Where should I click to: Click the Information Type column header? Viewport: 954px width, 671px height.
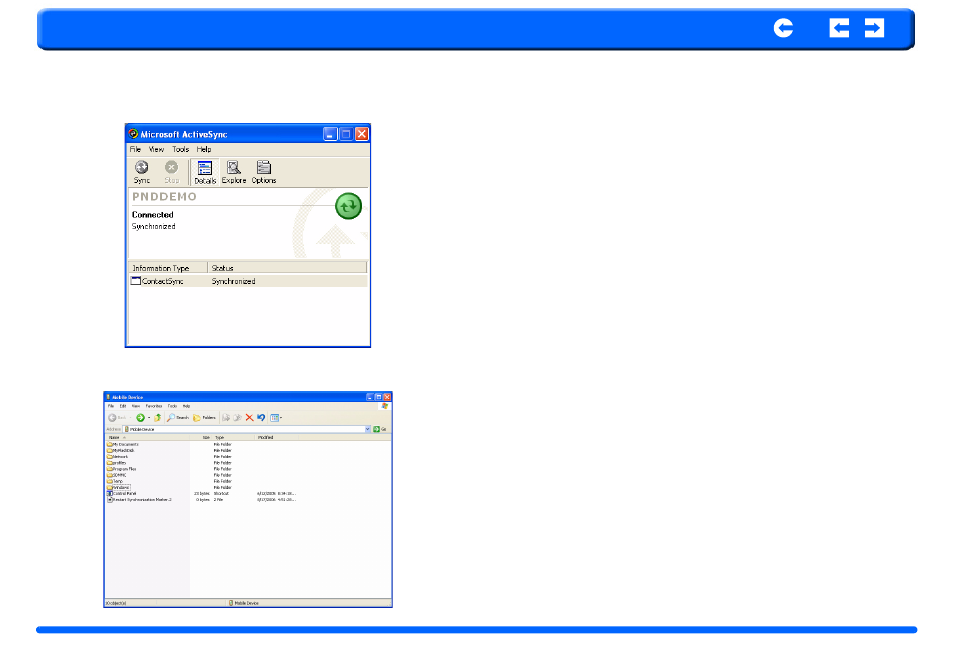click(x=168, y=268)
